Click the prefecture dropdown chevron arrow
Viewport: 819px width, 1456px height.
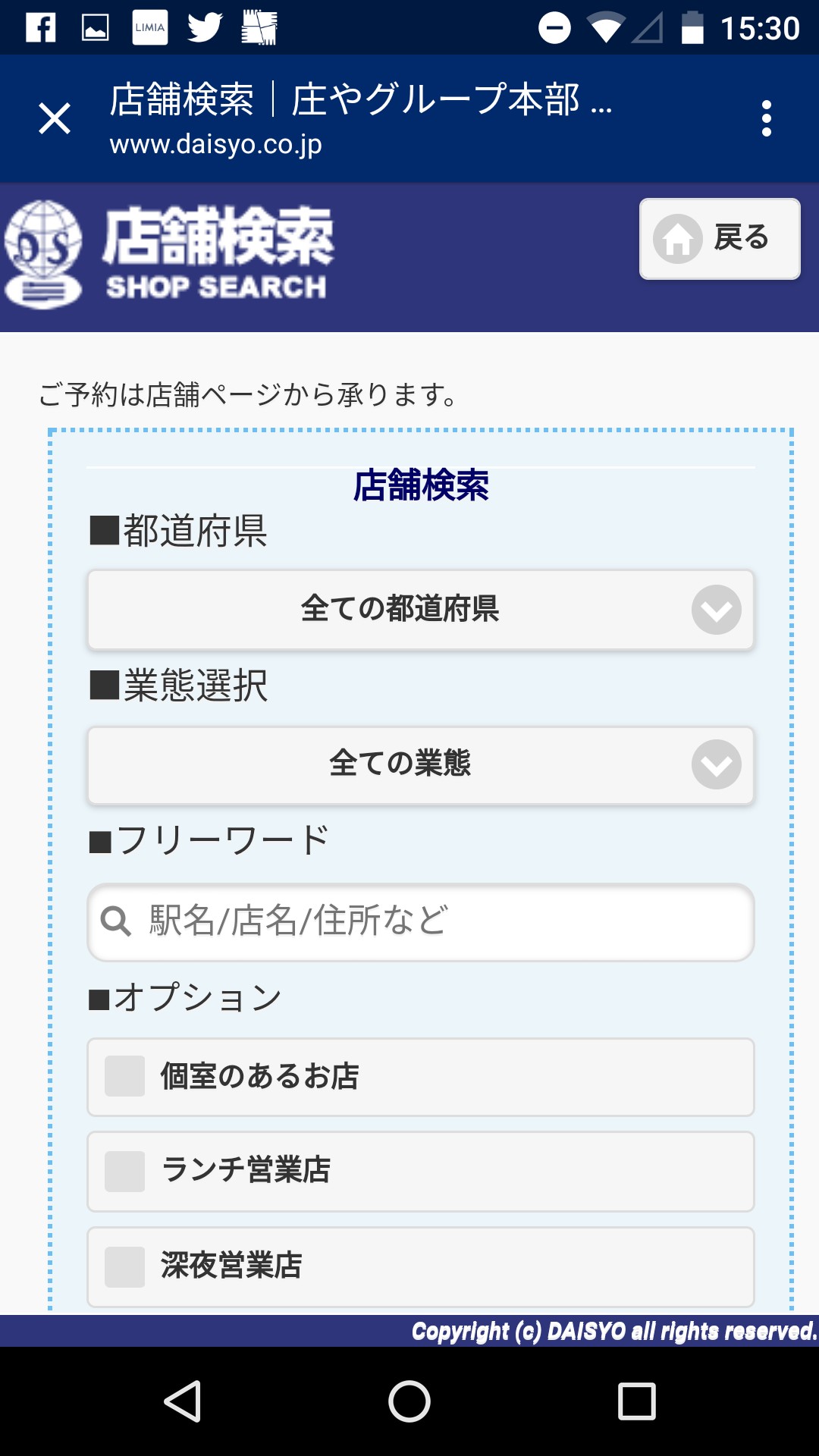(716, 610)
